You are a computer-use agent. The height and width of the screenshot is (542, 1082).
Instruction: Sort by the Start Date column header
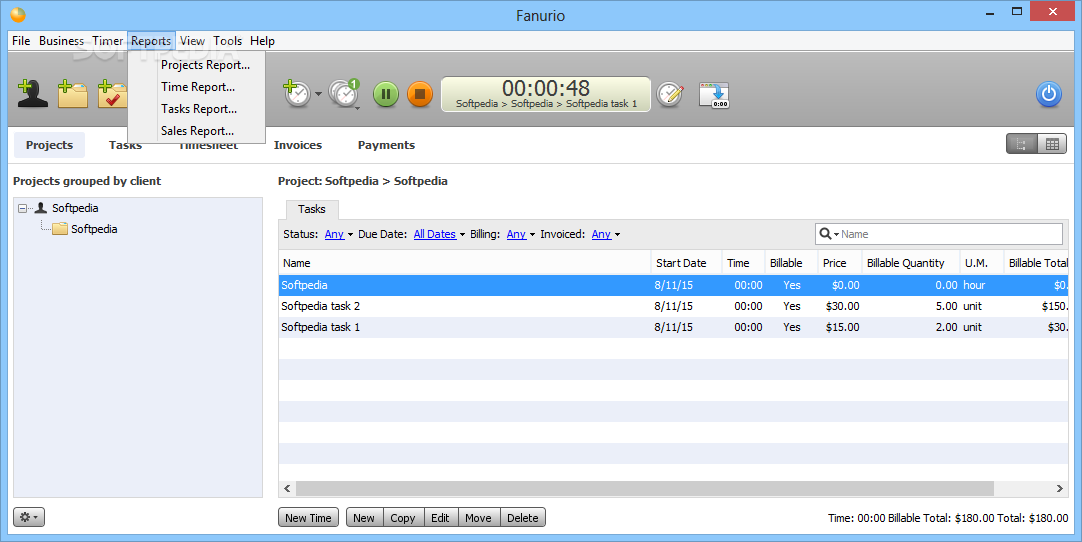pyautogui.click(x=687, y=263)
